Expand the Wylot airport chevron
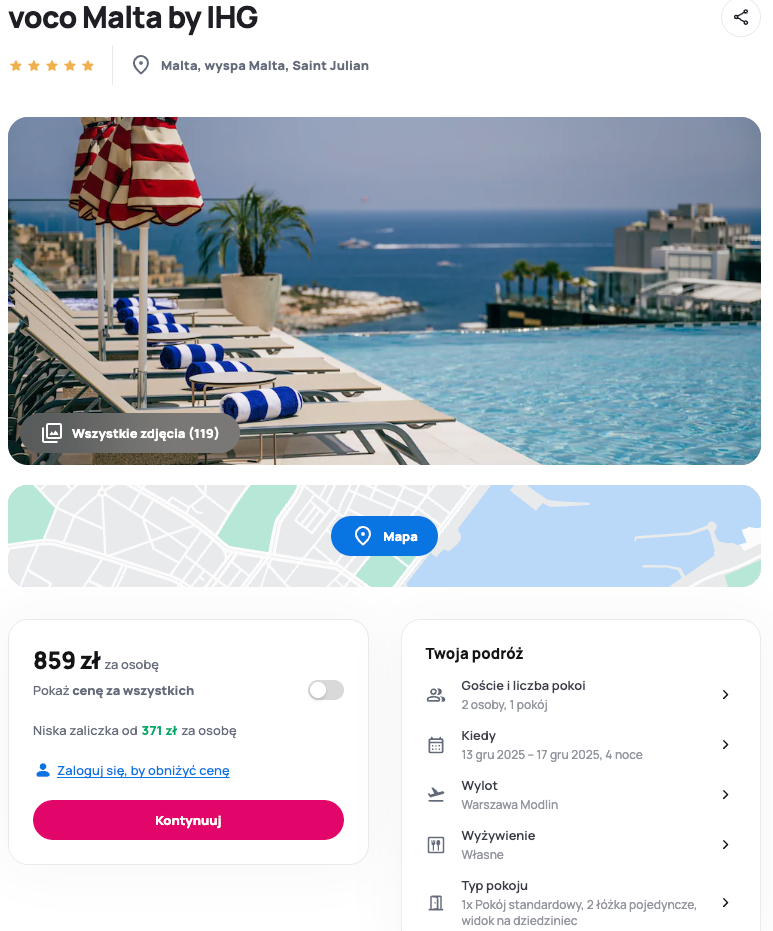This screenshot has height=931, width=773. click(725, 794)
